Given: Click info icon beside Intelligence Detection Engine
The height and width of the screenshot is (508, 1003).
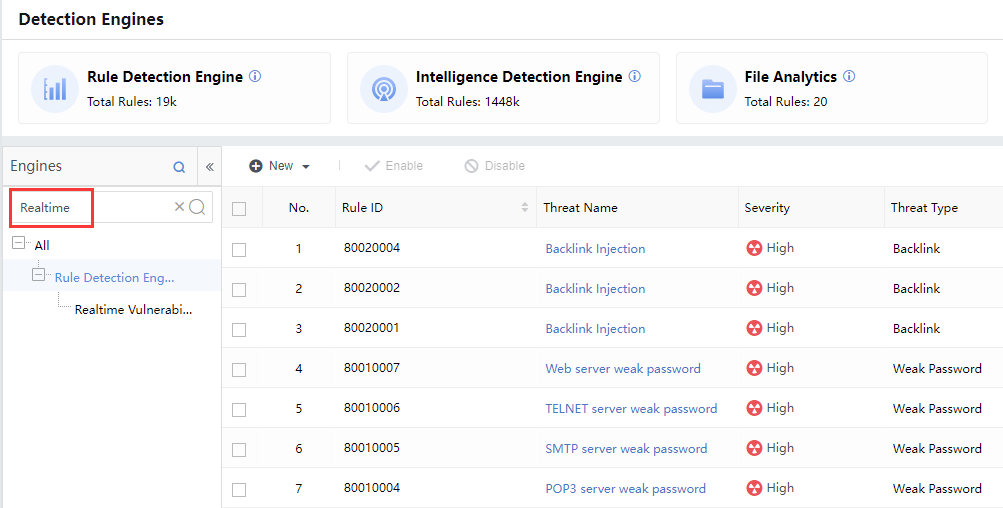Looking at the screenshot, I should [x=635, y=76].
